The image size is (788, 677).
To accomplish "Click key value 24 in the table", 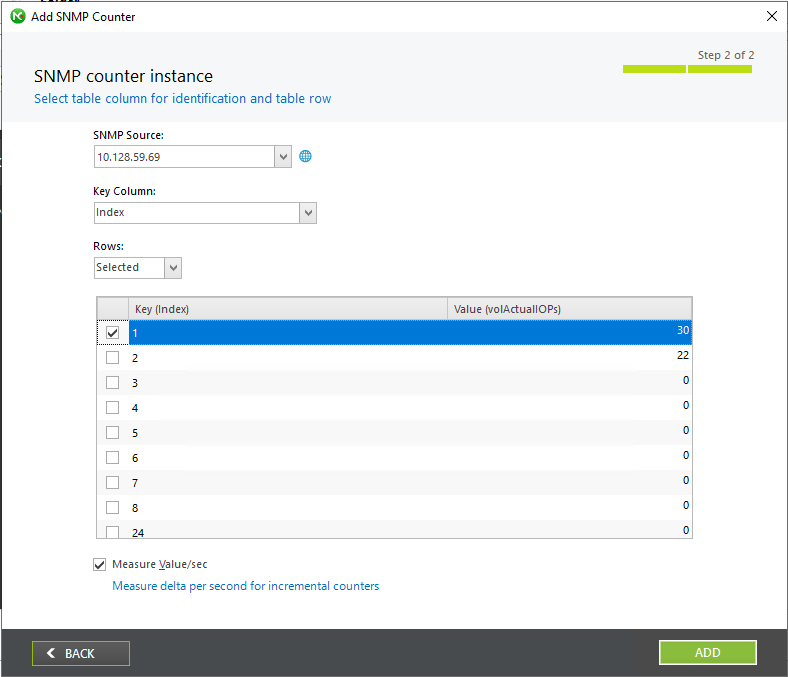I will pos(138,533).
